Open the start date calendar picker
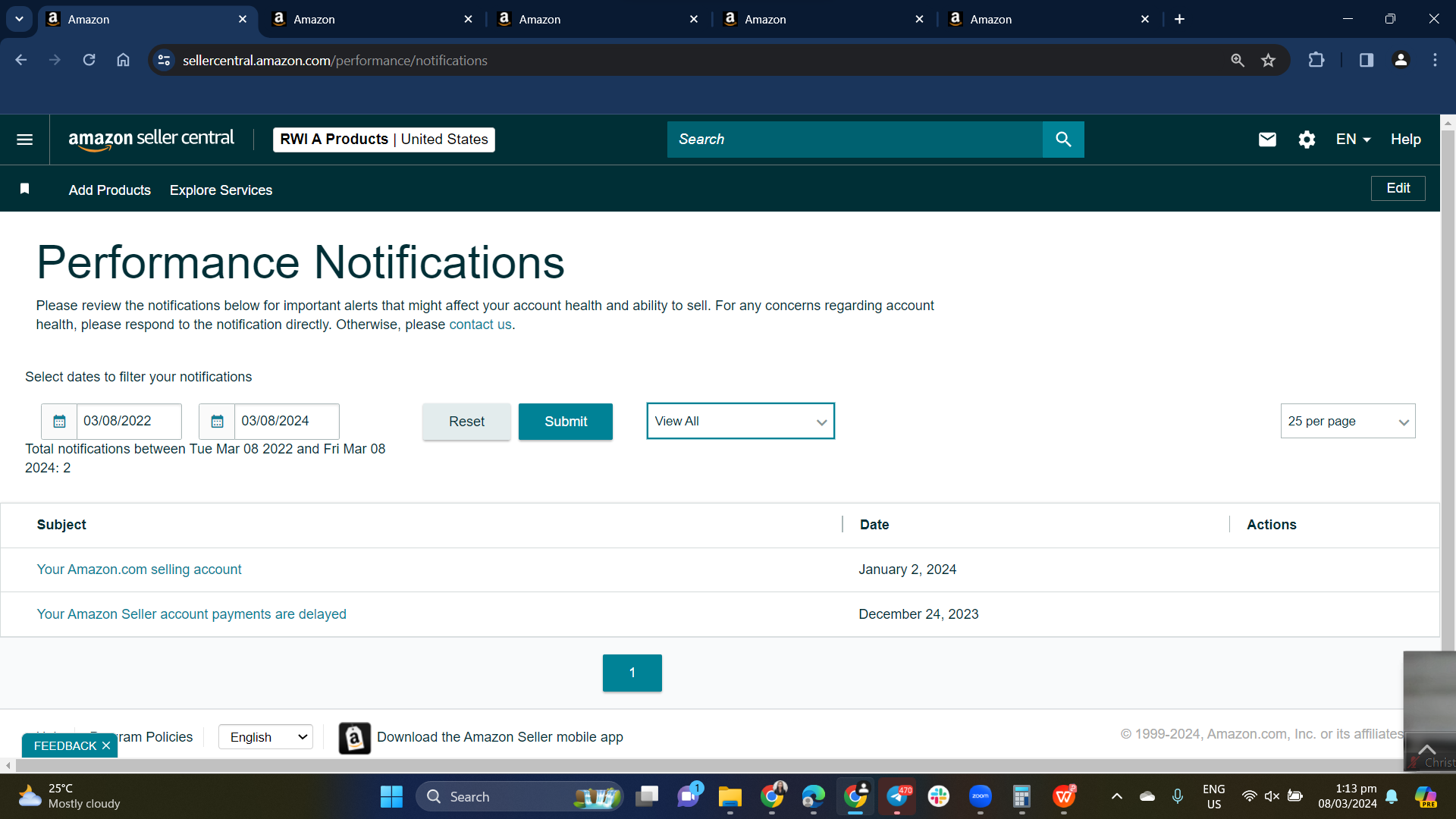This screenshot has width=1456, height=819. (x=59, y=422)
